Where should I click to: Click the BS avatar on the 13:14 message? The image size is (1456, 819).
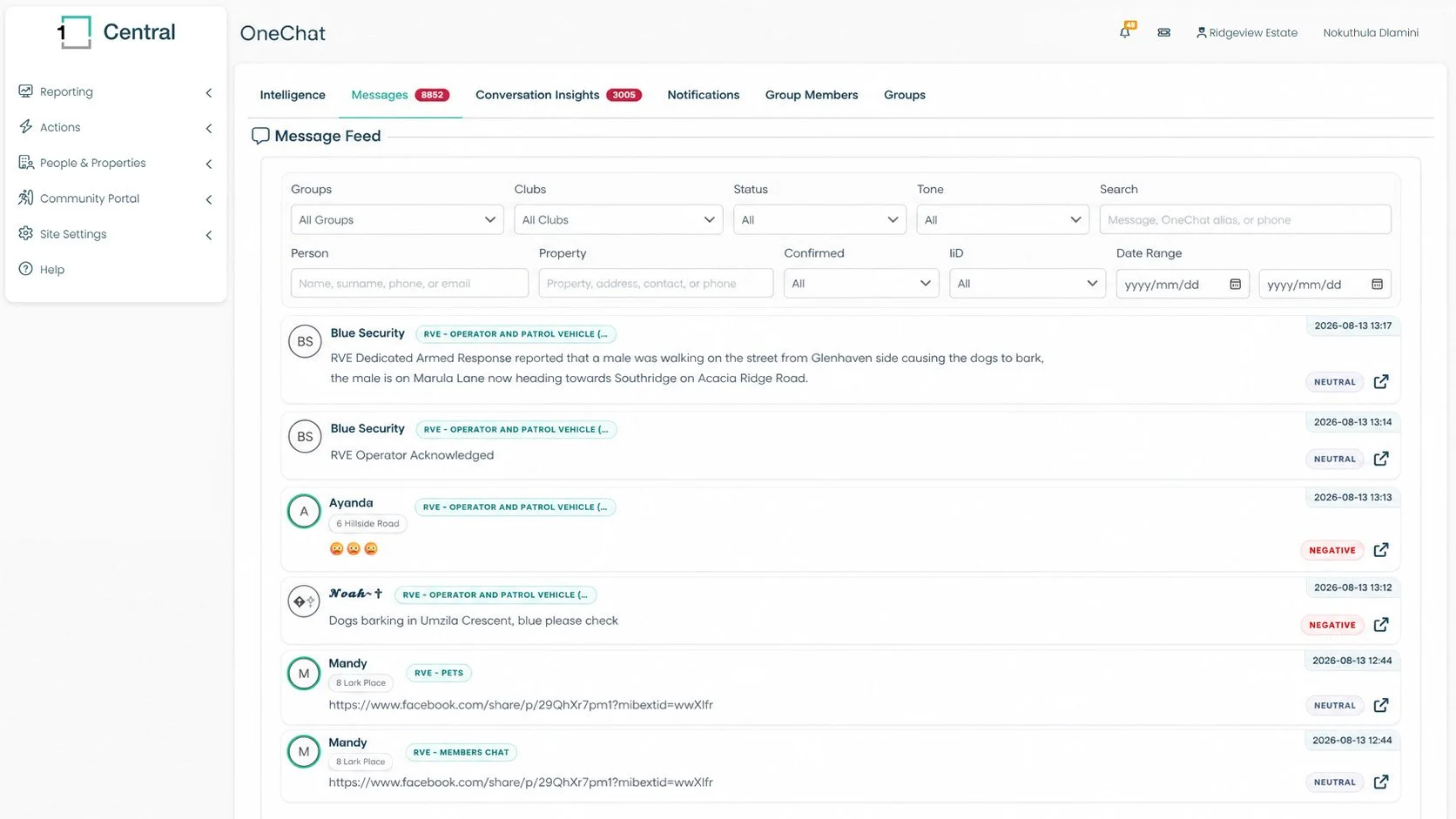click(x=305, y=437)
